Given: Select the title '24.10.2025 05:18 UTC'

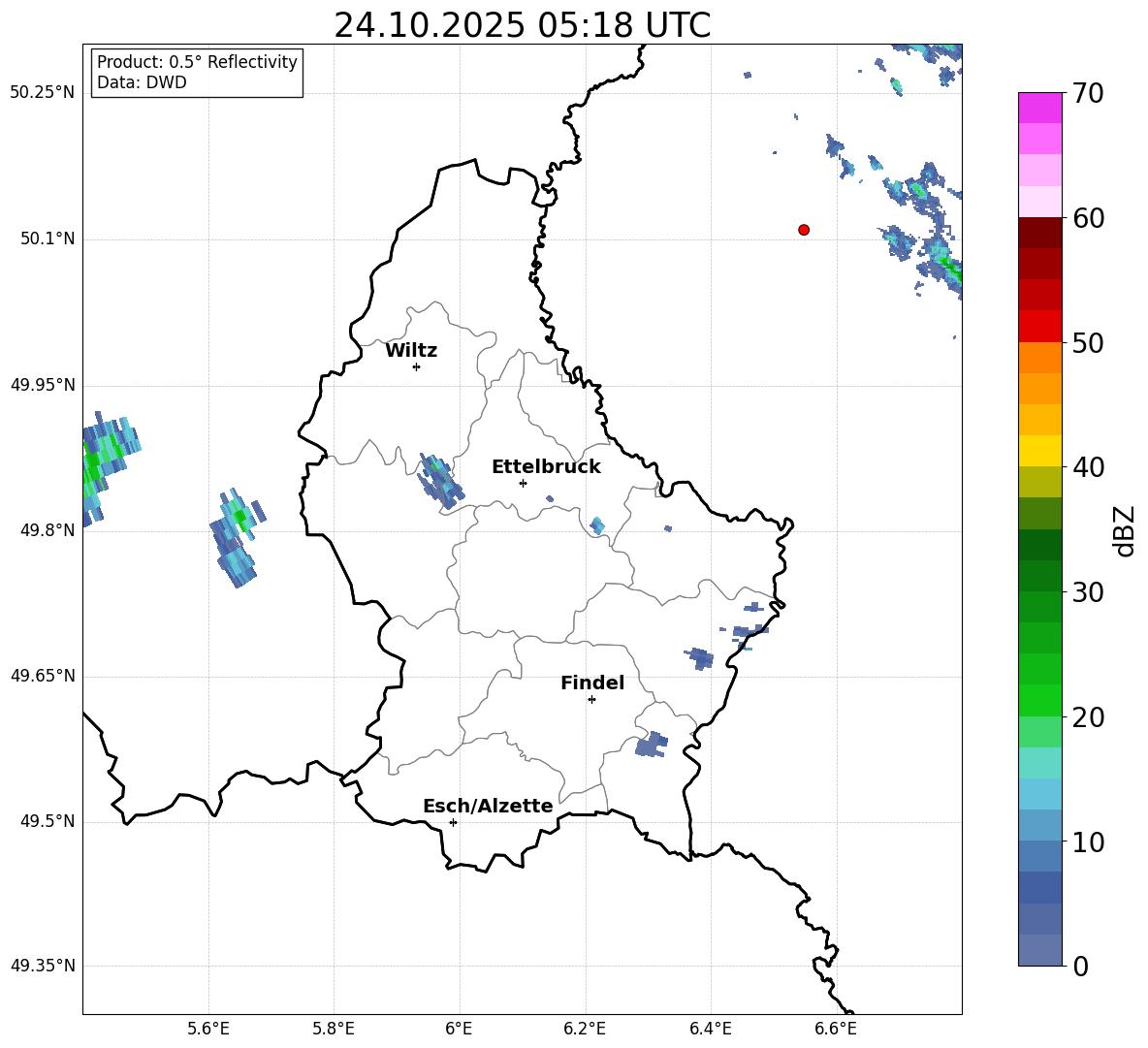Looking at the screenshot, I should point(522,25).
